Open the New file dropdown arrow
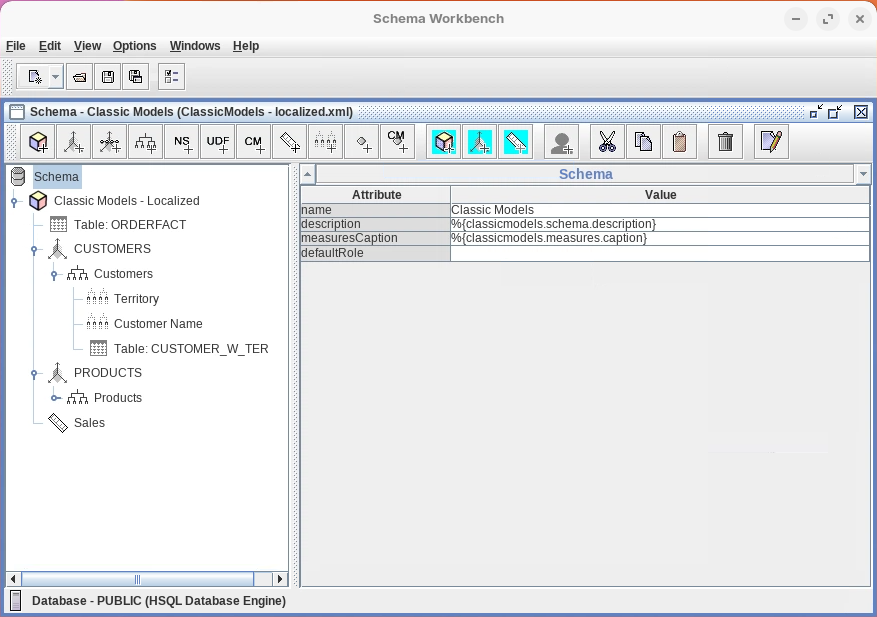This screenshot has width=877, height=617. 55,76
